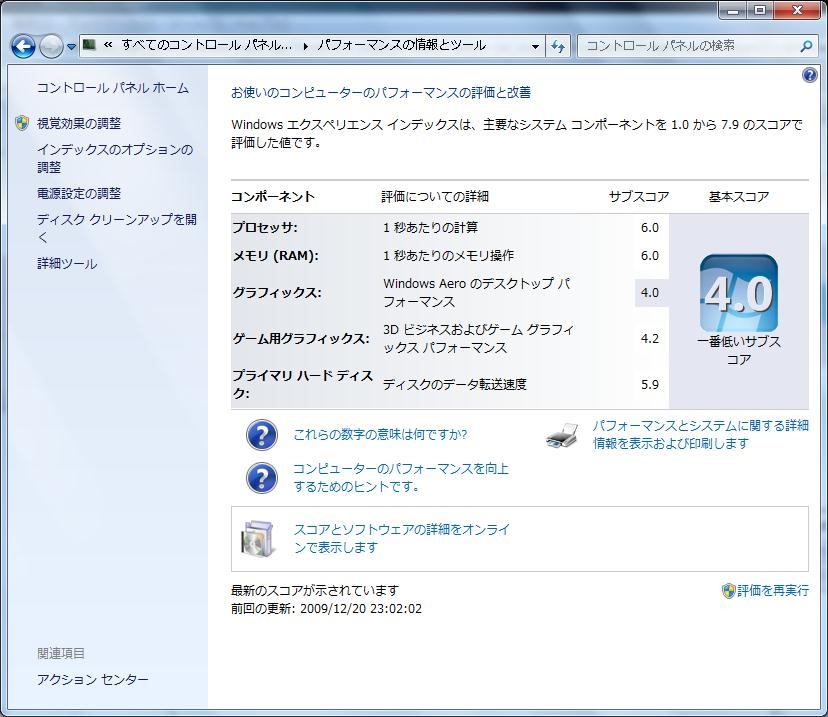Click the 一番低いサブスコア caption
This screenshot has width=828, height=717.
click(x=739, y=351)
